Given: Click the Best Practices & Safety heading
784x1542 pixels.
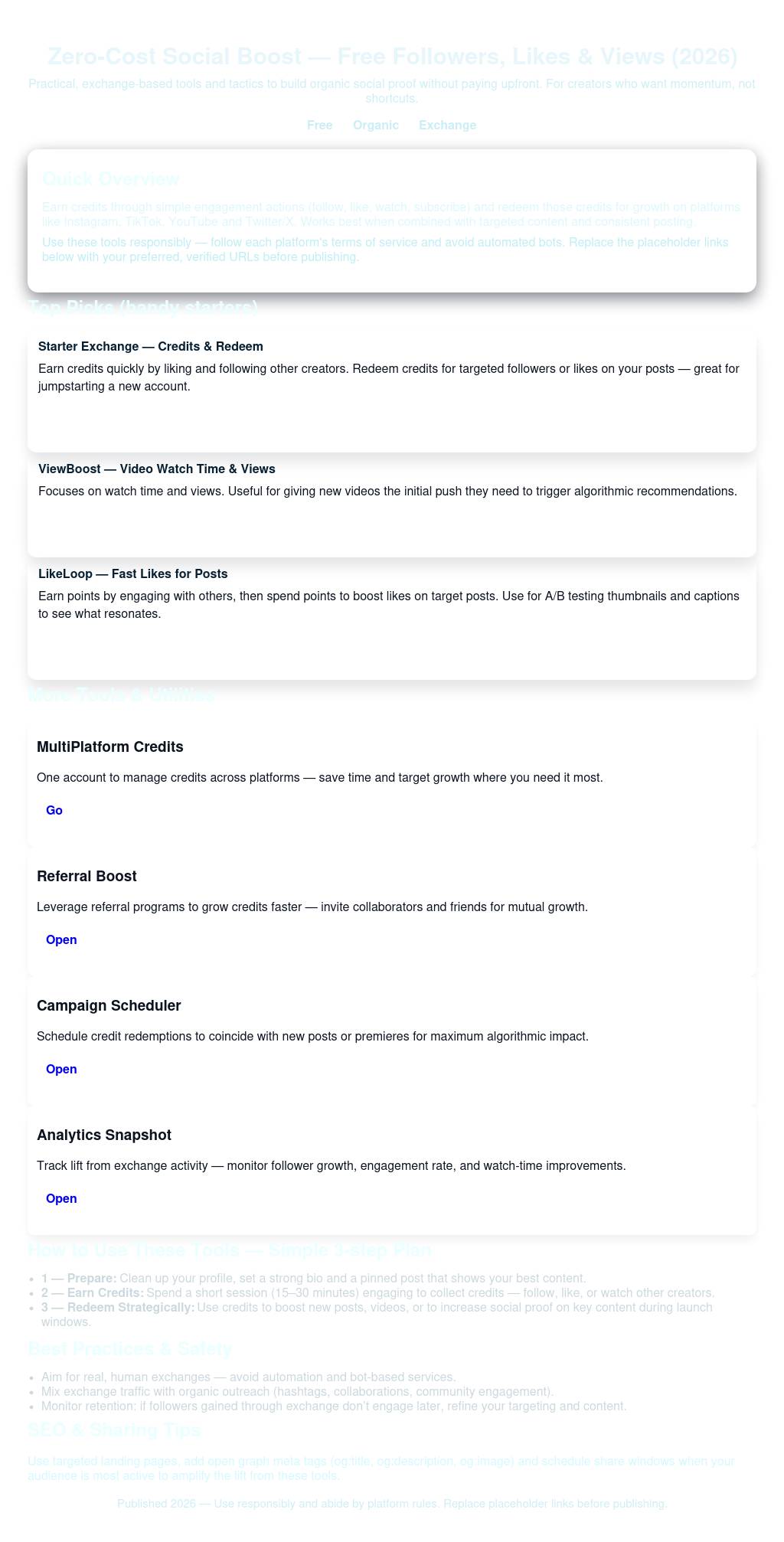Looking at the screenshot, I should 129,1348.
